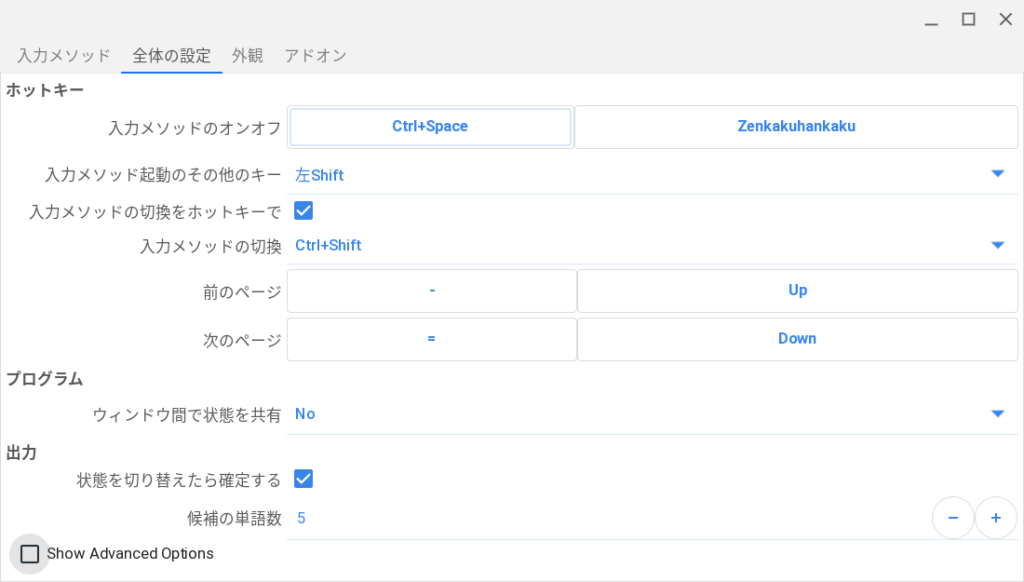
Task: Click the Up key button for 前のページ
Action: pyautogui.click(x=797, y=291)
